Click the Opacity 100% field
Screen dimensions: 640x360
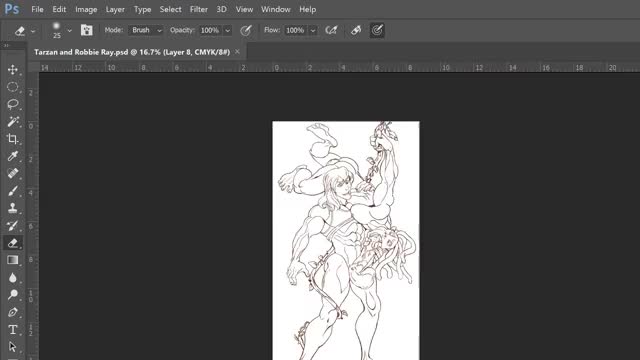click(210, 30)
